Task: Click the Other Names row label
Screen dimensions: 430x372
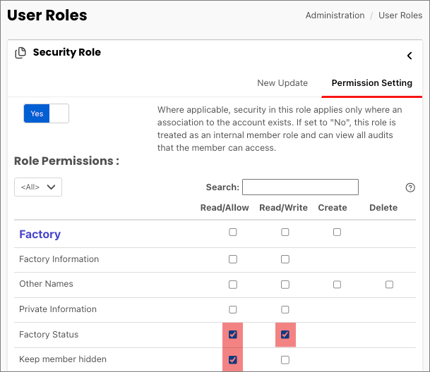Action: (46, 284)
